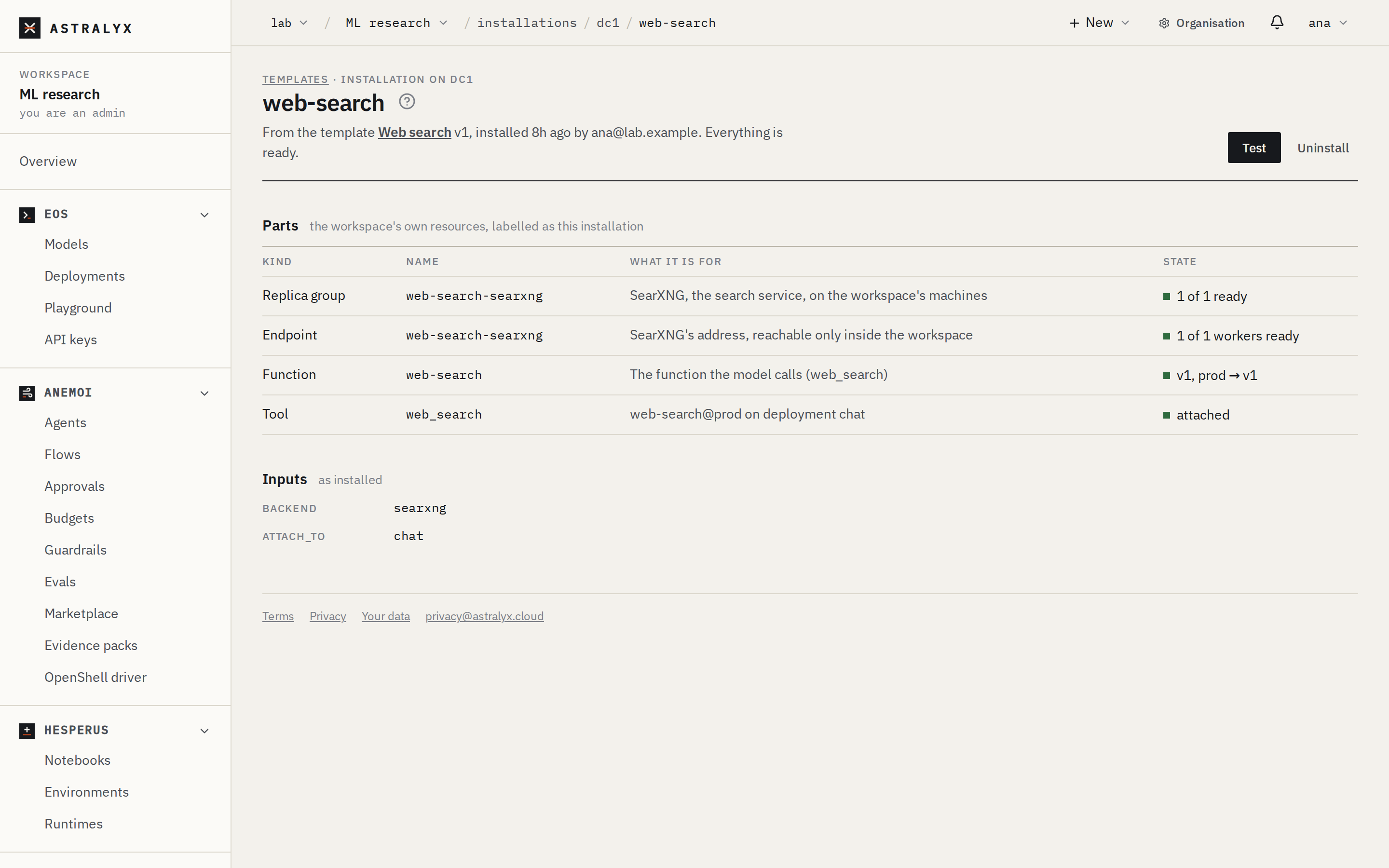Open Environments page
Viewport: 1389px width, 868px height.
[87, 792]
